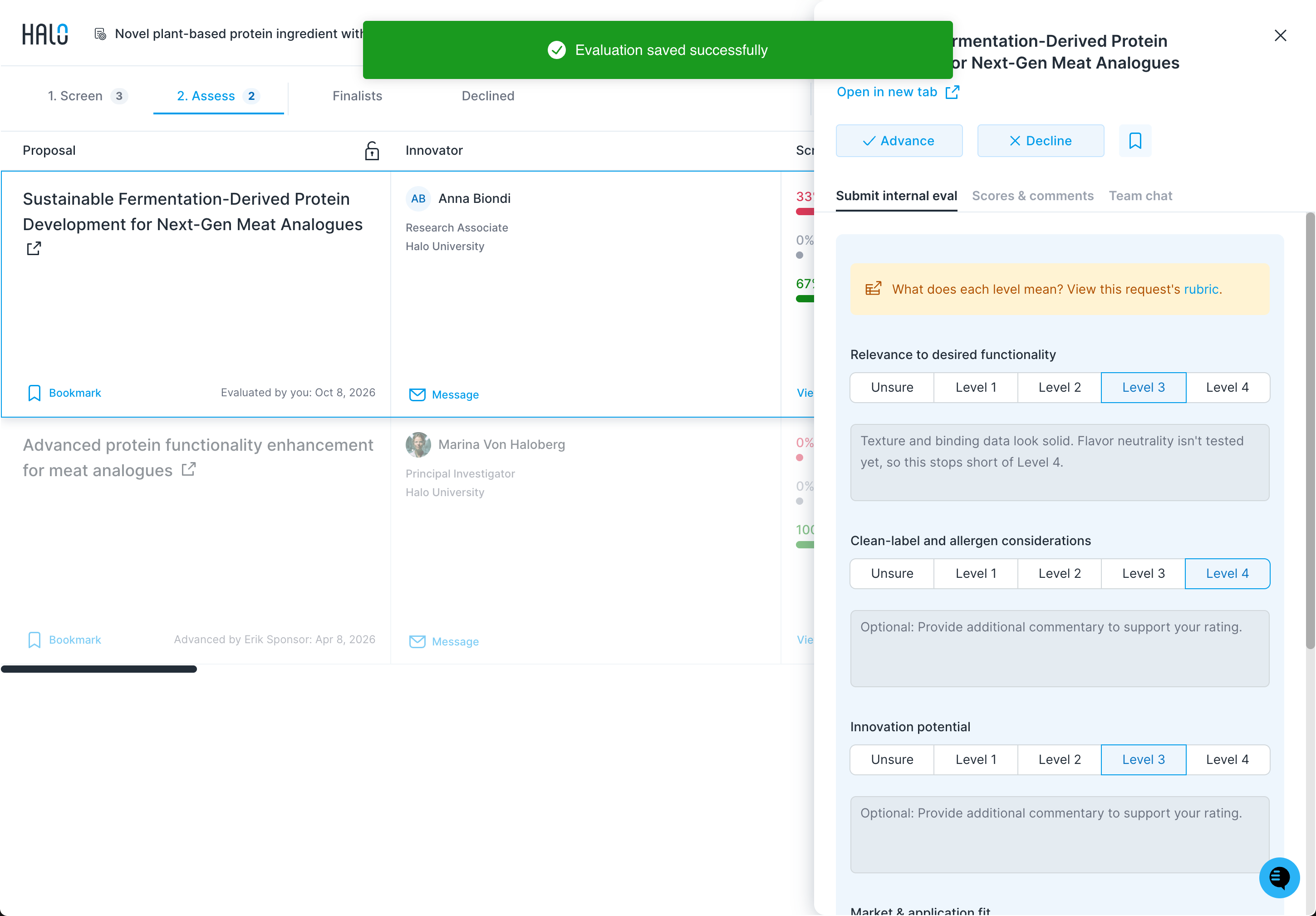Edit the Relevance commentary text box

tap(1059, 463)
